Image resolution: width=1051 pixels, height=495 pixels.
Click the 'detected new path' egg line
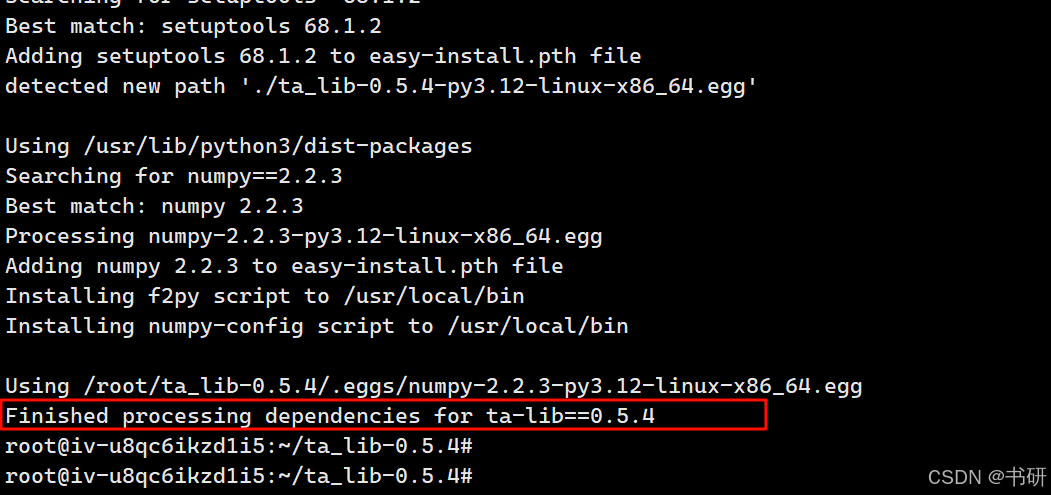382,87
